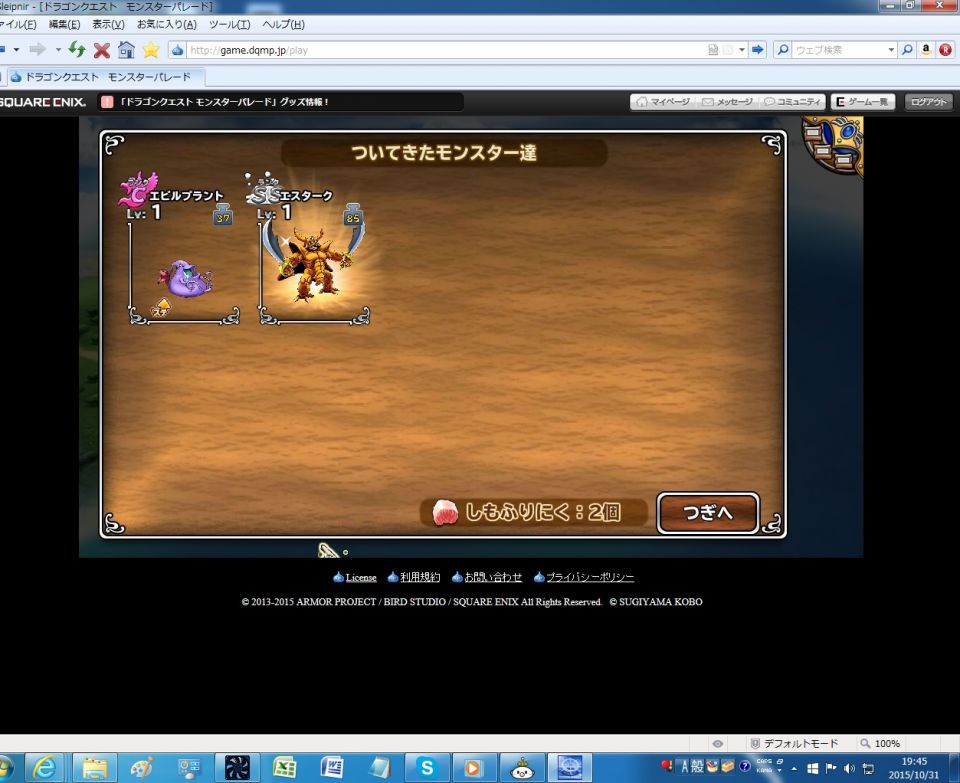This screenshot has width=960, height=783.
Task: Click the search magnifier right of ウェブ検索
Action: click(907, 50)
